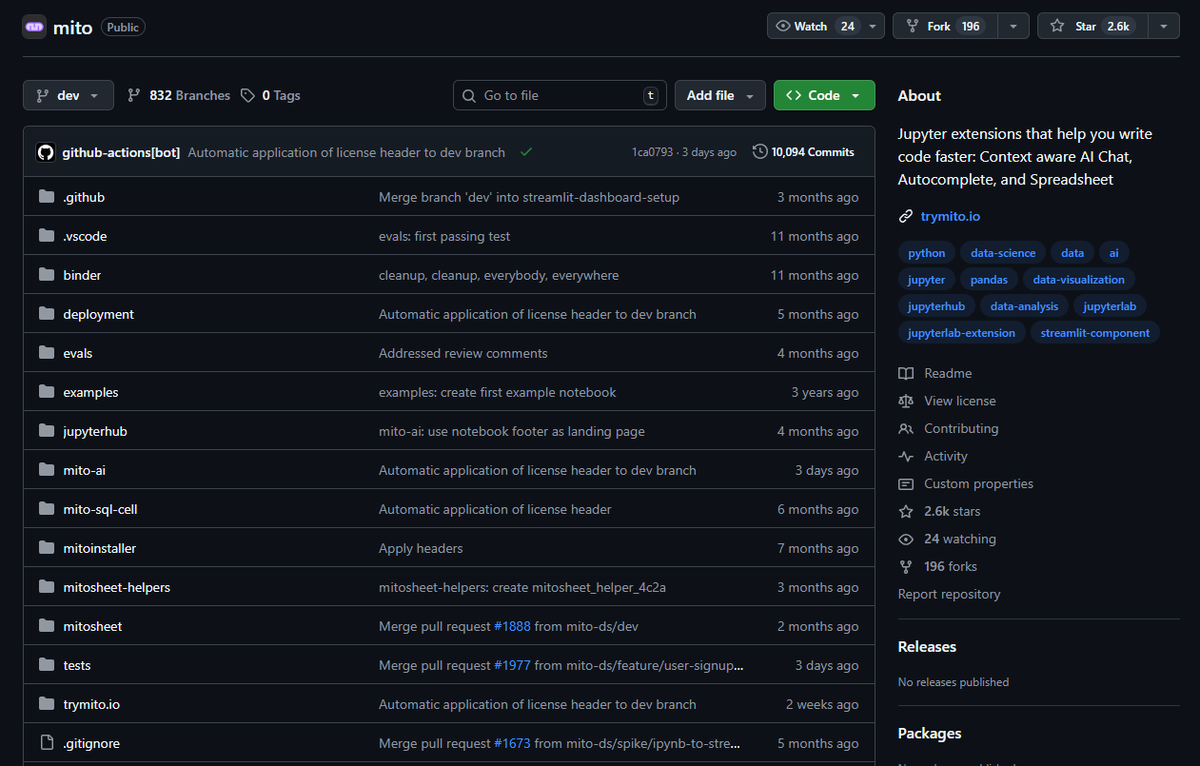Click the mito repository logo icon
The width and height of the screenshot is (1200, 766).
pos(34,27)
